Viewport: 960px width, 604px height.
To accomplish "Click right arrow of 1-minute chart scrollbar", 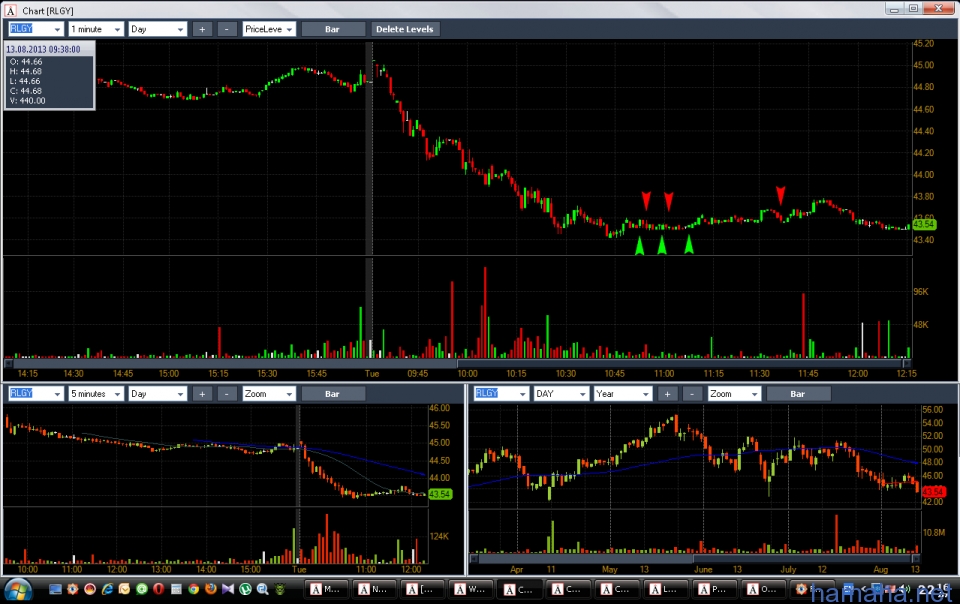I will pyautogui.click(x=908, y=364).
